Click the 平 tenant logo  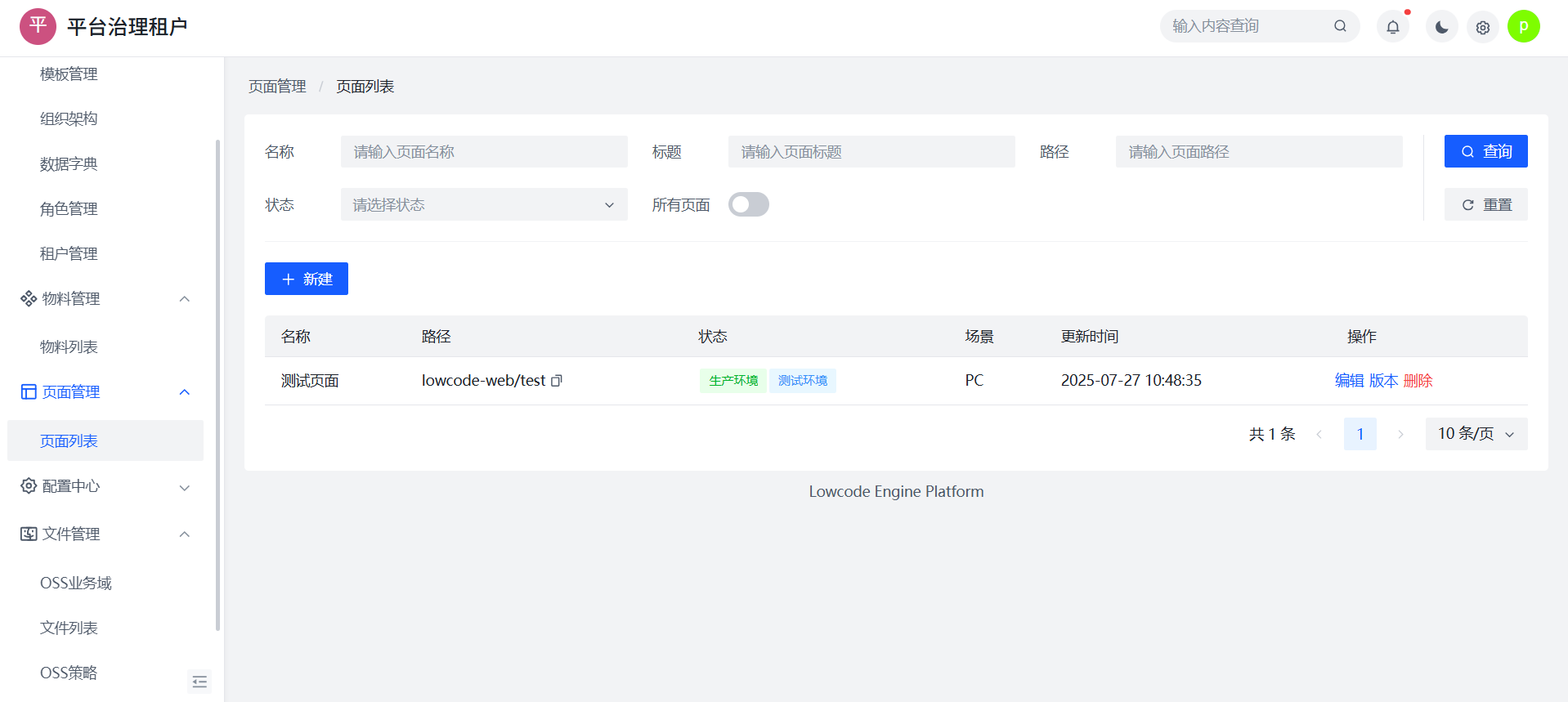point(38,26)
